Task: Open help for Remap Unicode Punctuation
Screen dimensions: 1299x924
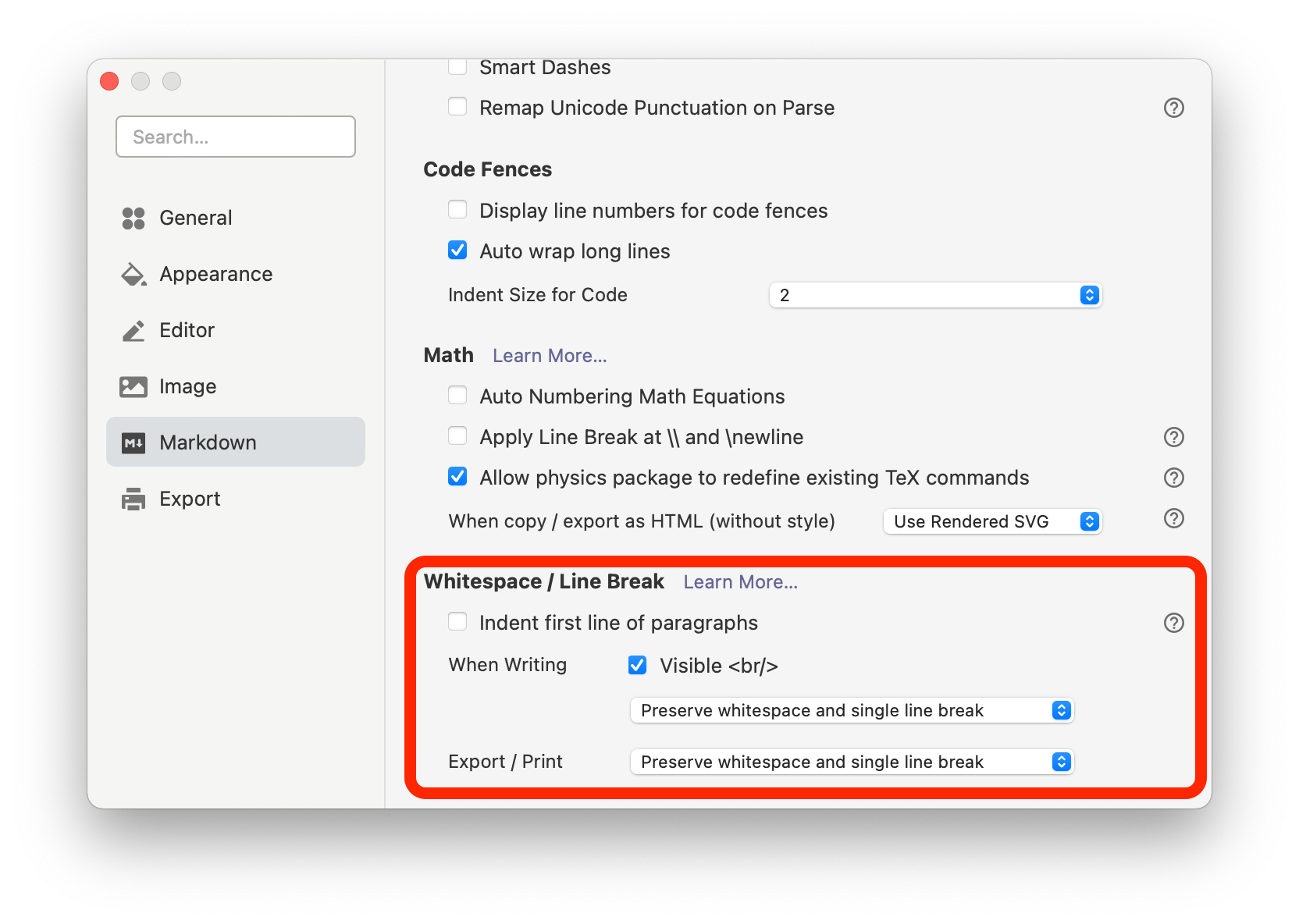Action: coord(1173,108)
